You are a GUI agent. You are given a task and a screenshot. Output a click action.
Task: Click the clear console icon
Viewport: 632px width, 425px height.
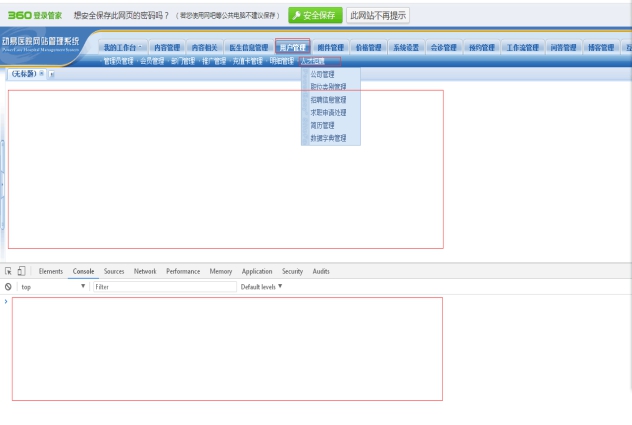8,287
